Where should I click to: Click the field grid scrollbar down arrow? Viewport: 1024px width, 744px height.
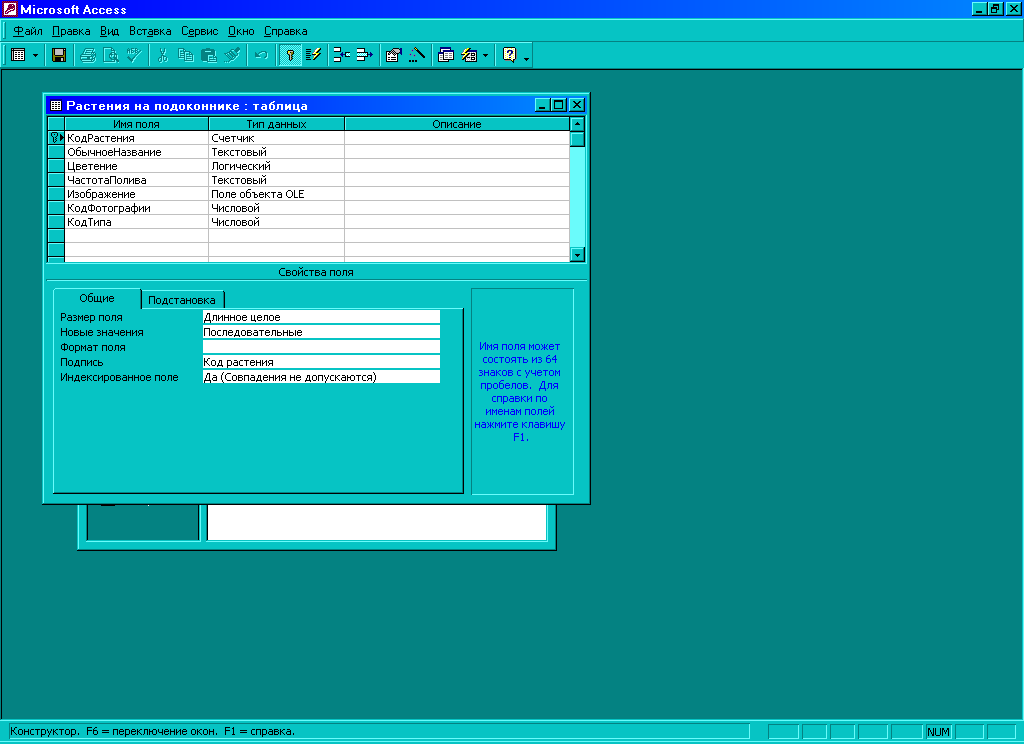click(x=577, y=254)
